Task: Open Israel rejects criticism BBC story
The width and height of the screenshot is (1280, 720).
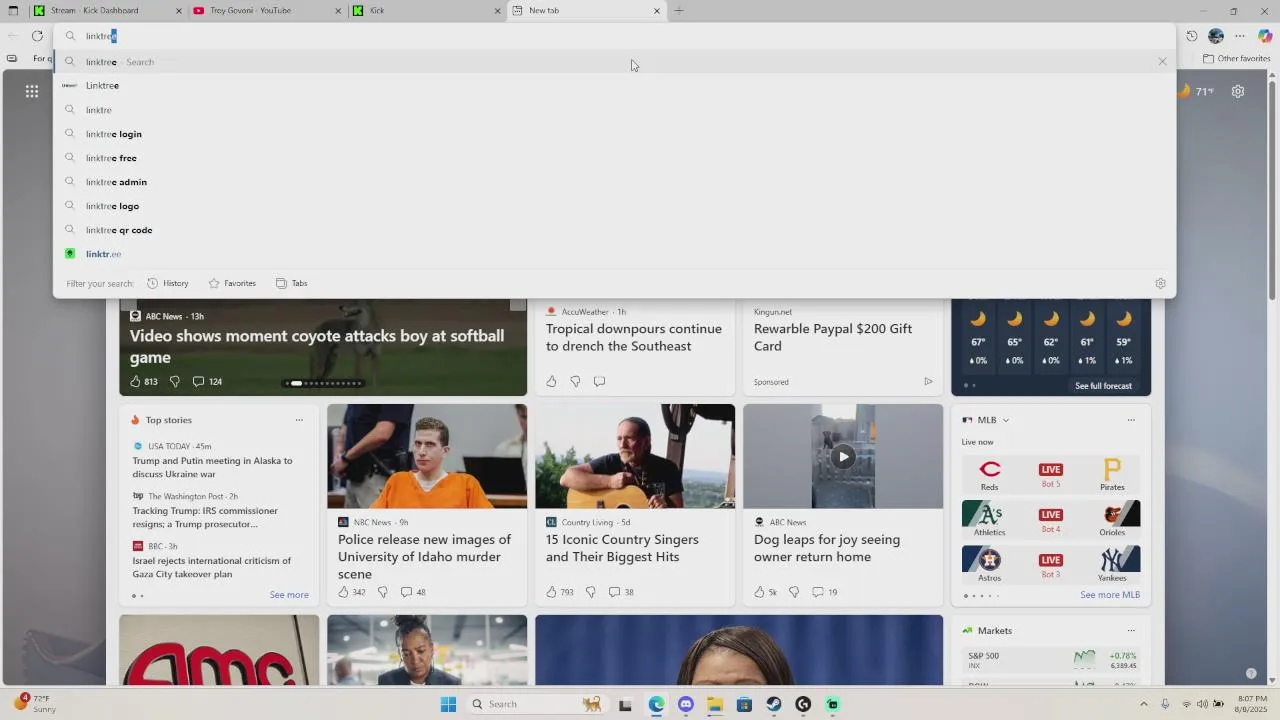Action: point(212,567)
